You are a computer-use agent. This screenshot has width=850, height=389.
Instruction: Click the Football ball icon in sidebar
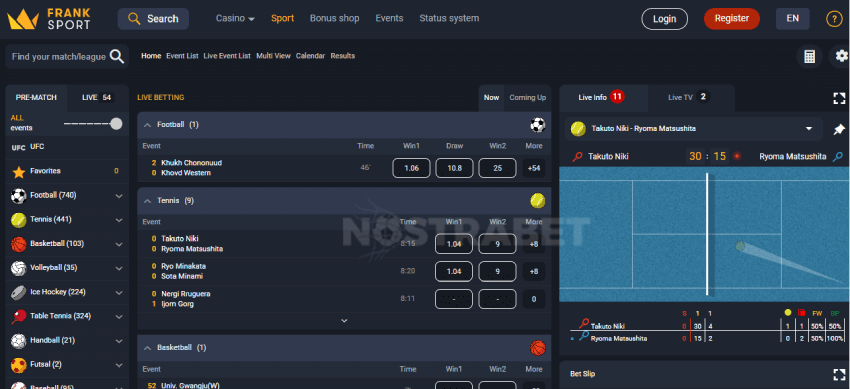[x=19, y=196]
